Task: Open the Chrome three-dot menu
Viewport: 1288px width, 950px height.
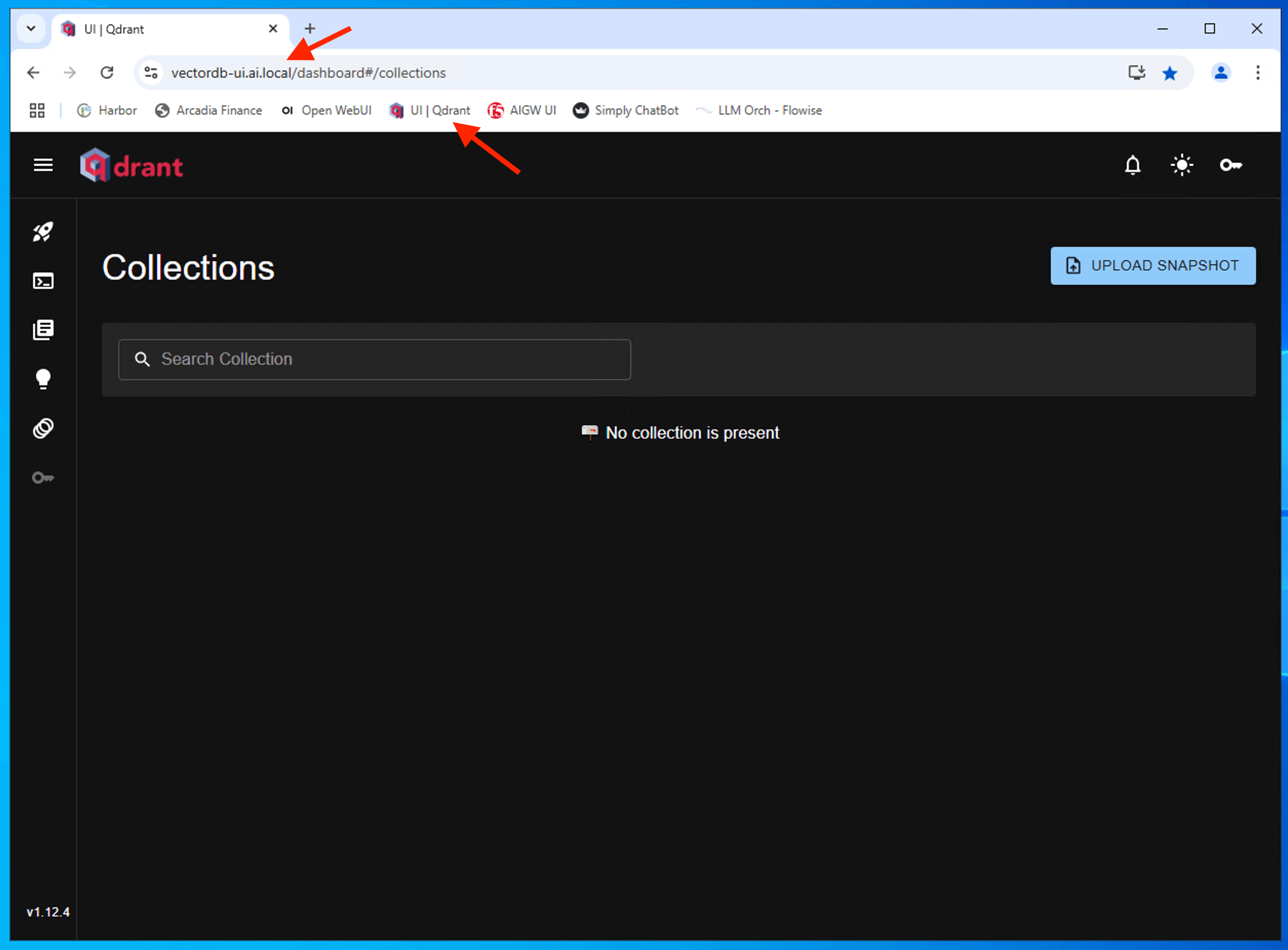Action: 1258,73
